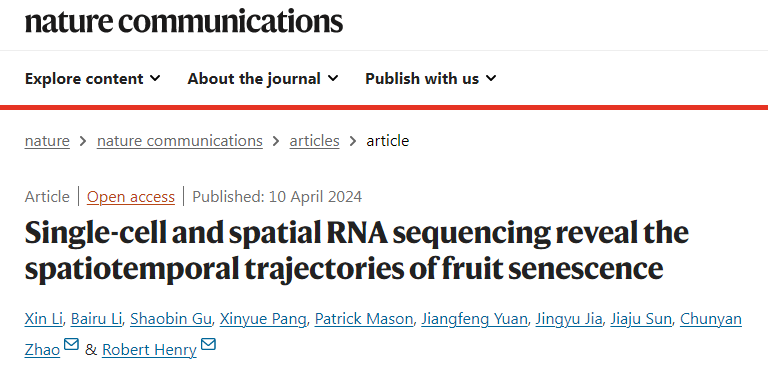768x371 pixels.
Task: Click email envelope icon next to Chunyan Zhao
Action: (x=72, y=345)
